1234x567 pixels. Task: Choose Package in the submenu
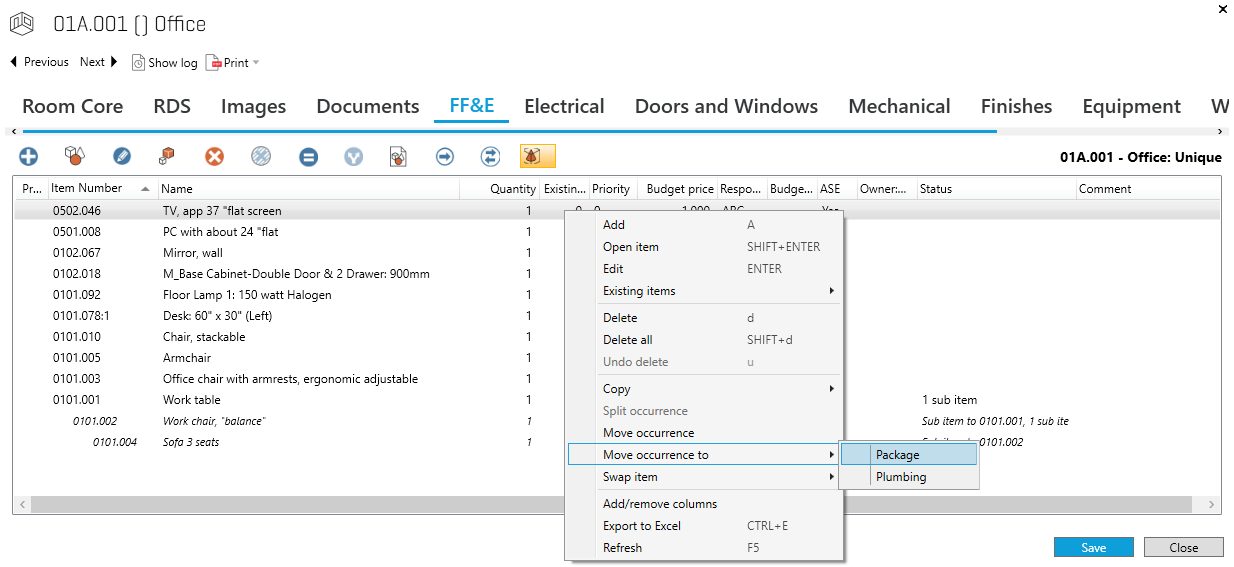897,455
